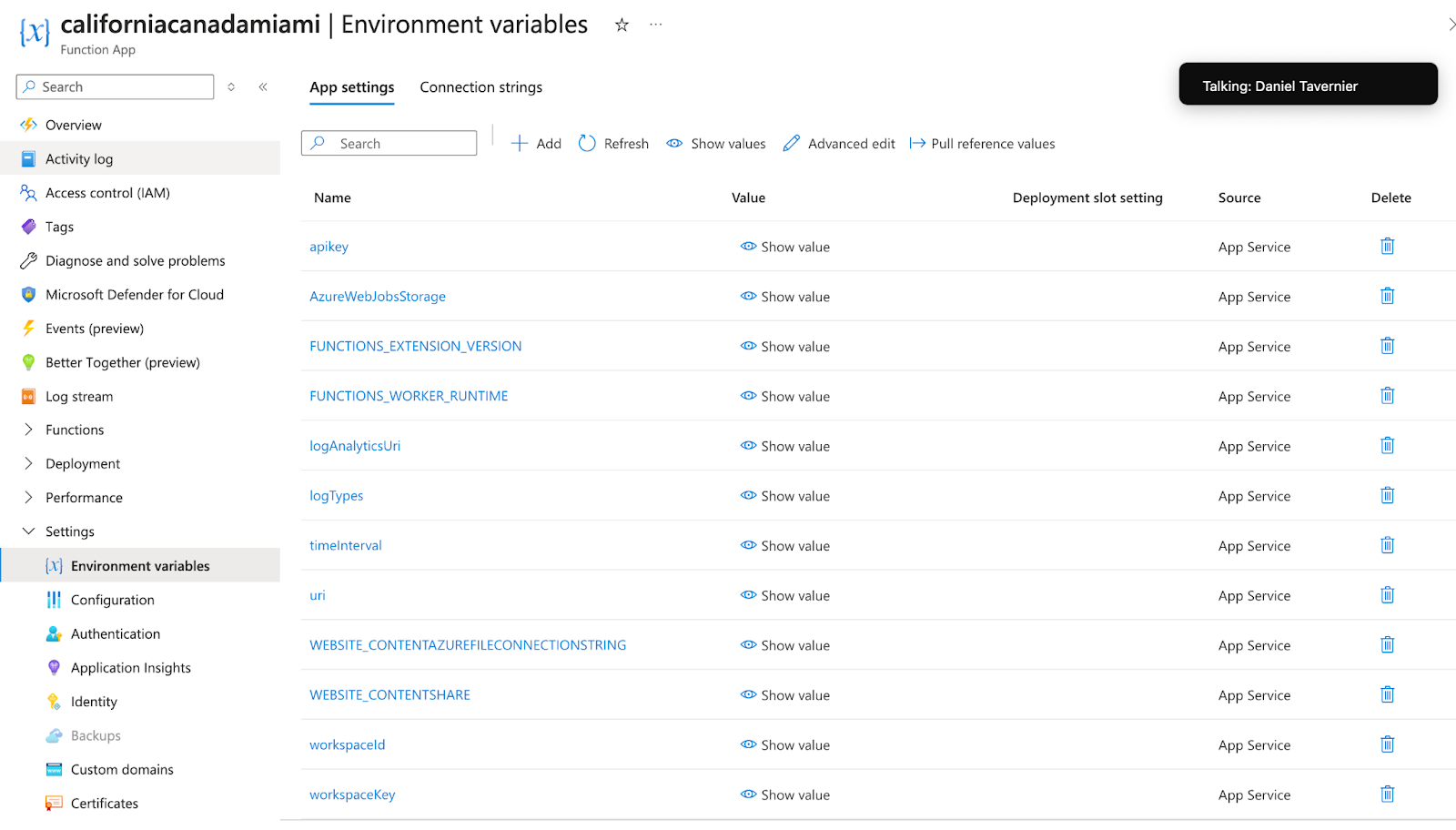Screen dimensions: 1456x830
Task: Click Pull reference values
Action: click(983, 144)
